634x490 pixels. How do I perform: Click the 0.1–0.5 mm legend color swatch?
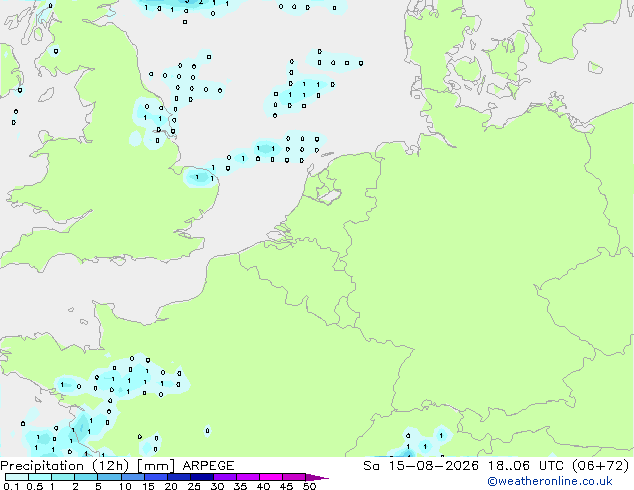(17, 477)
